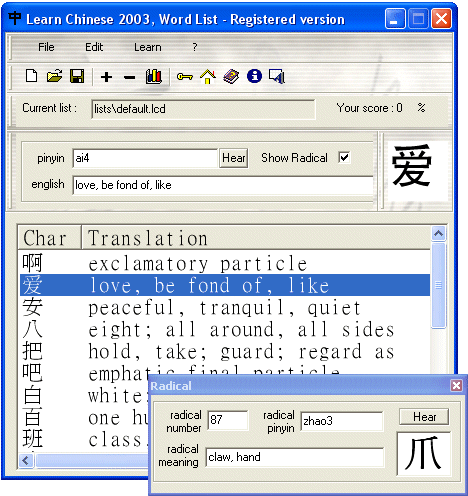Select the row starting with 'class'

coord(84,439)
